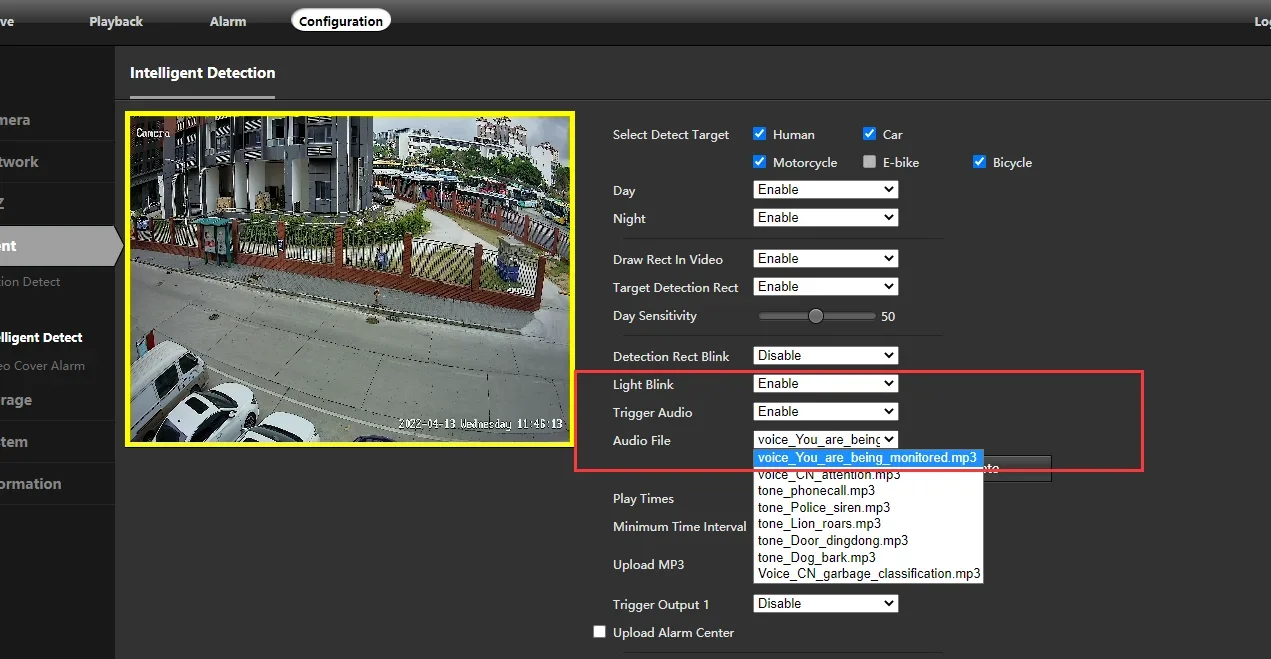Open the Trigger Output 1 dropdown
Image resolution: width=1271 pixels, height=659 pixels.
825,604
